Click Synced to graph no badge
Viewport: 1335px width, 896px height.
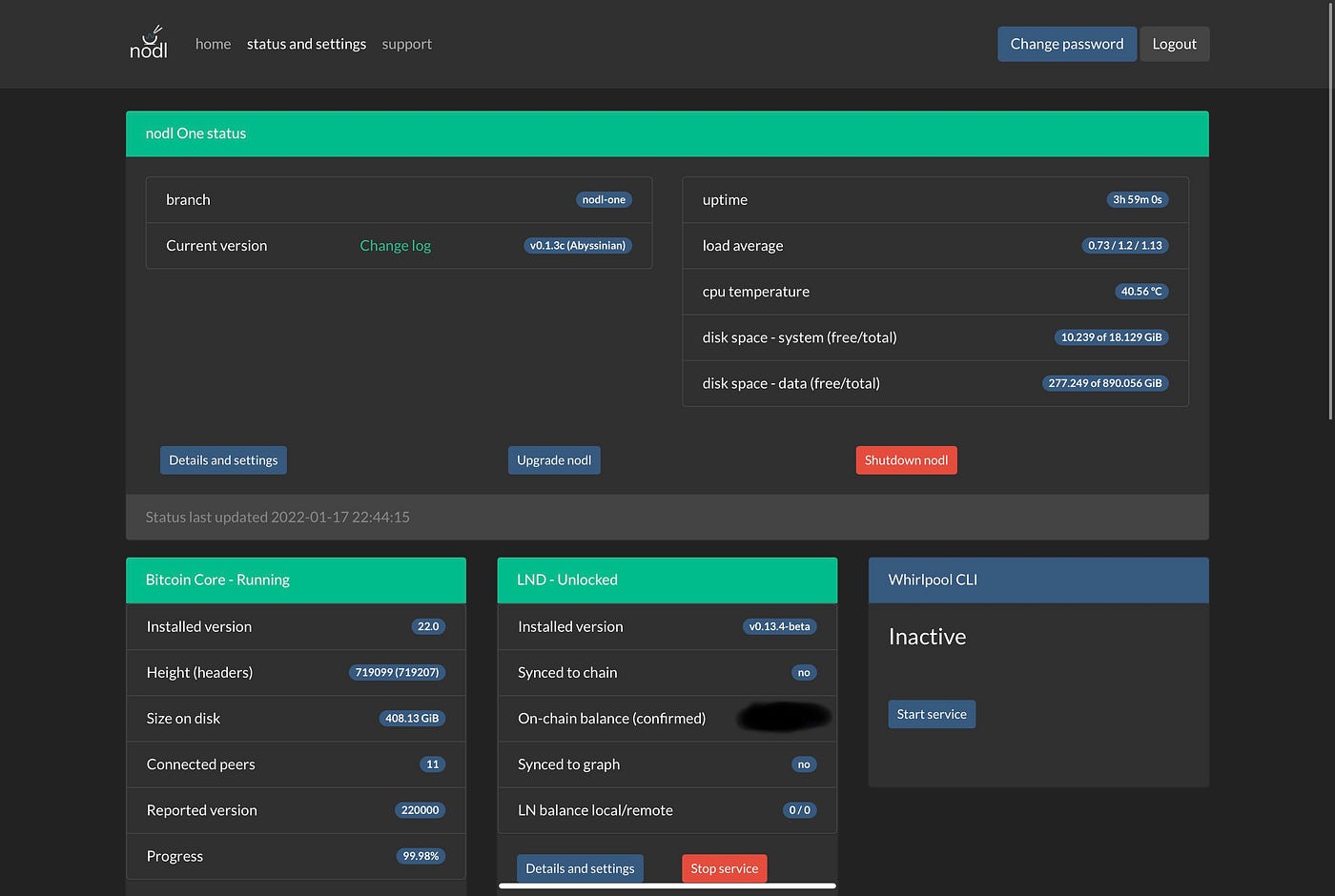point(804,764)
